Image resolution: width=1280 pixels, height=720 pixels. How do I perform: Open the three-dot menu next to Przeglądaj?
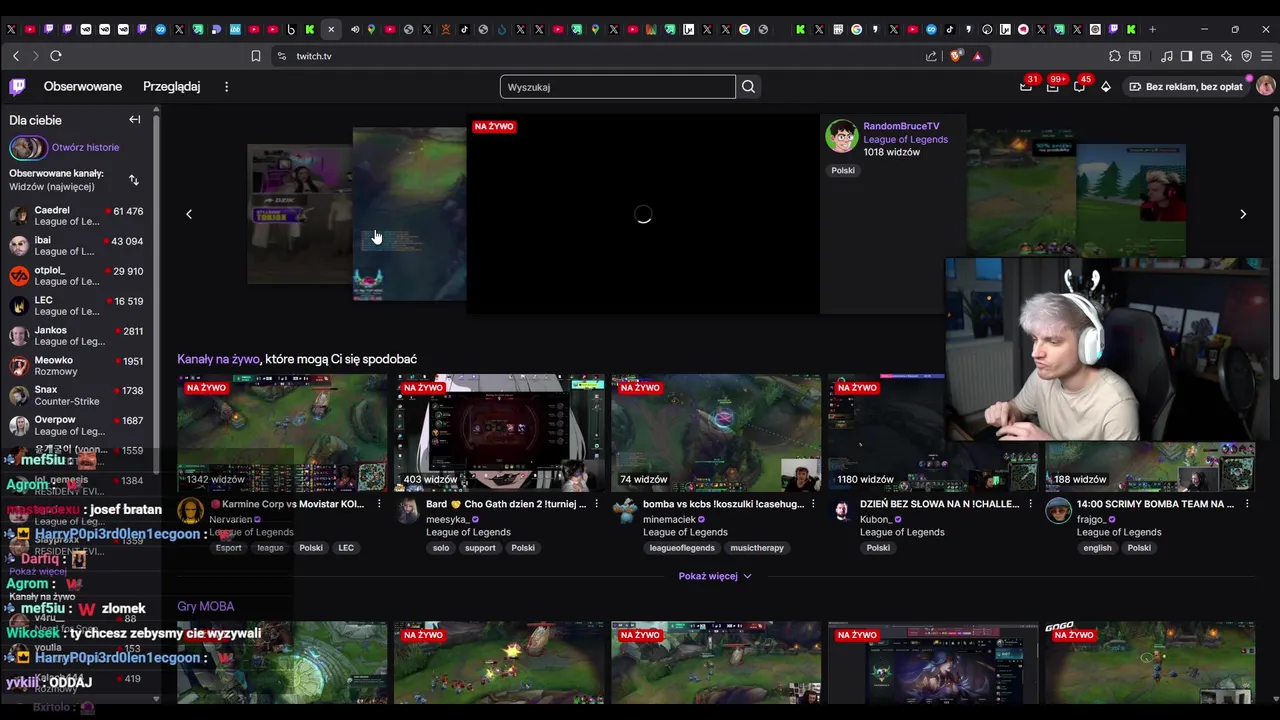point(226,87)
